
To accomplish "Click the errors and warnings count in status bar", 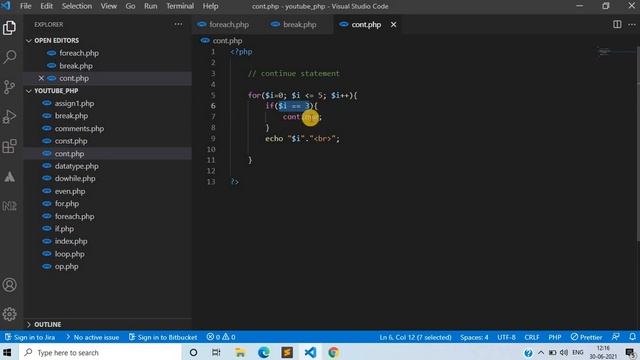I will coord(221,337).
